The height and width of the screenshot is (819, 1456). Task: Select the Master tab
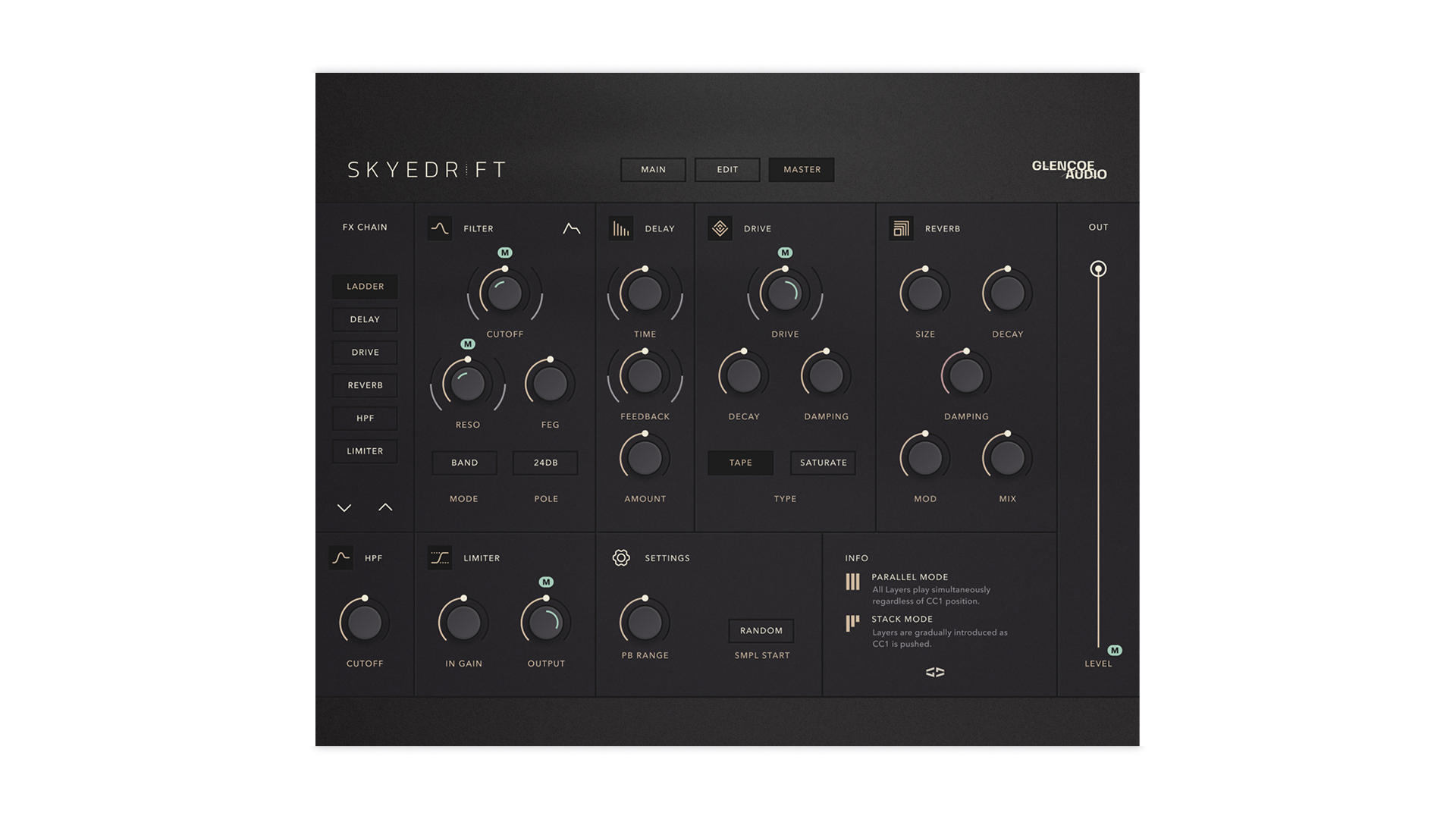(x=802, y=170)
